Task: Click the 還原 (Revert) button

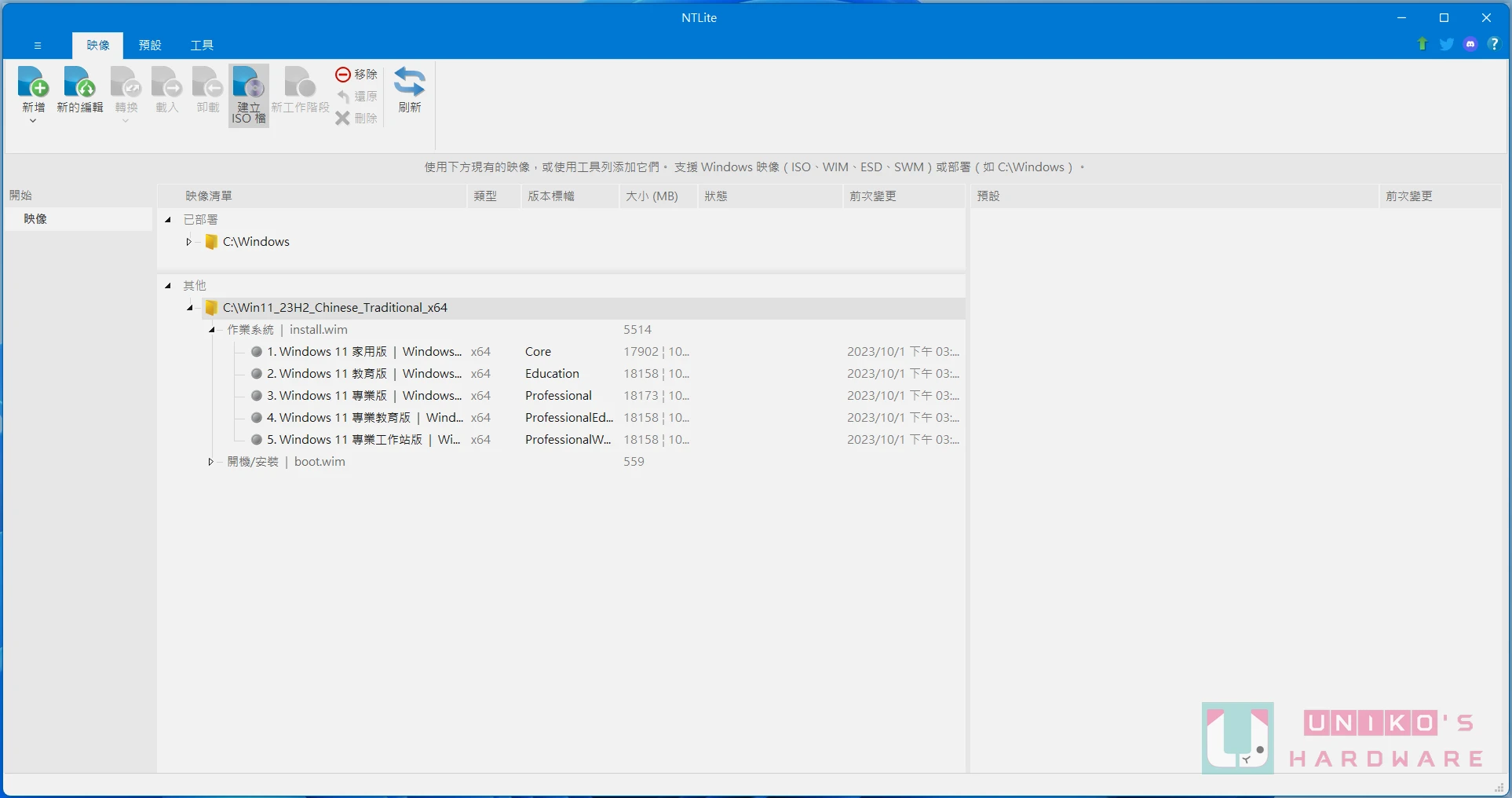Action: click(356, 96)
